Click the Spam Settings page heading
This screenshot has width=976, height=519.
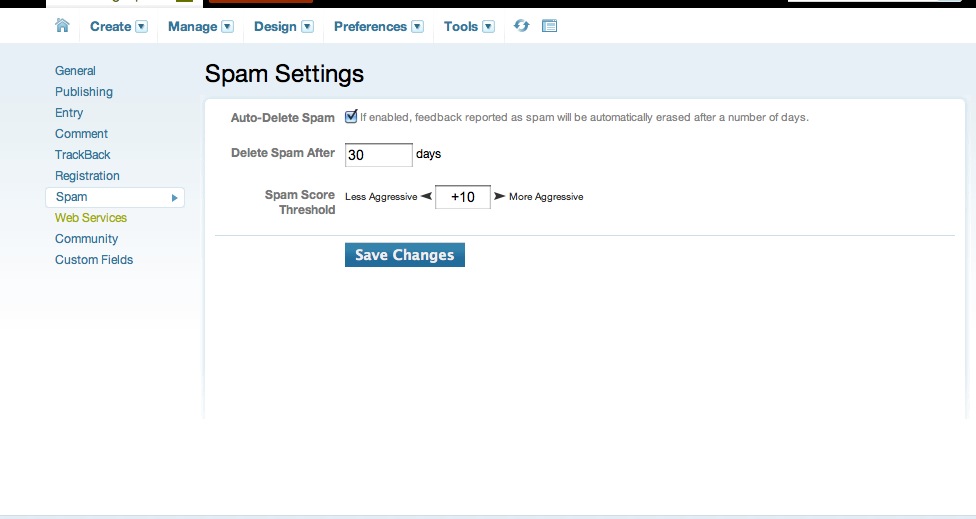(284, 74)
